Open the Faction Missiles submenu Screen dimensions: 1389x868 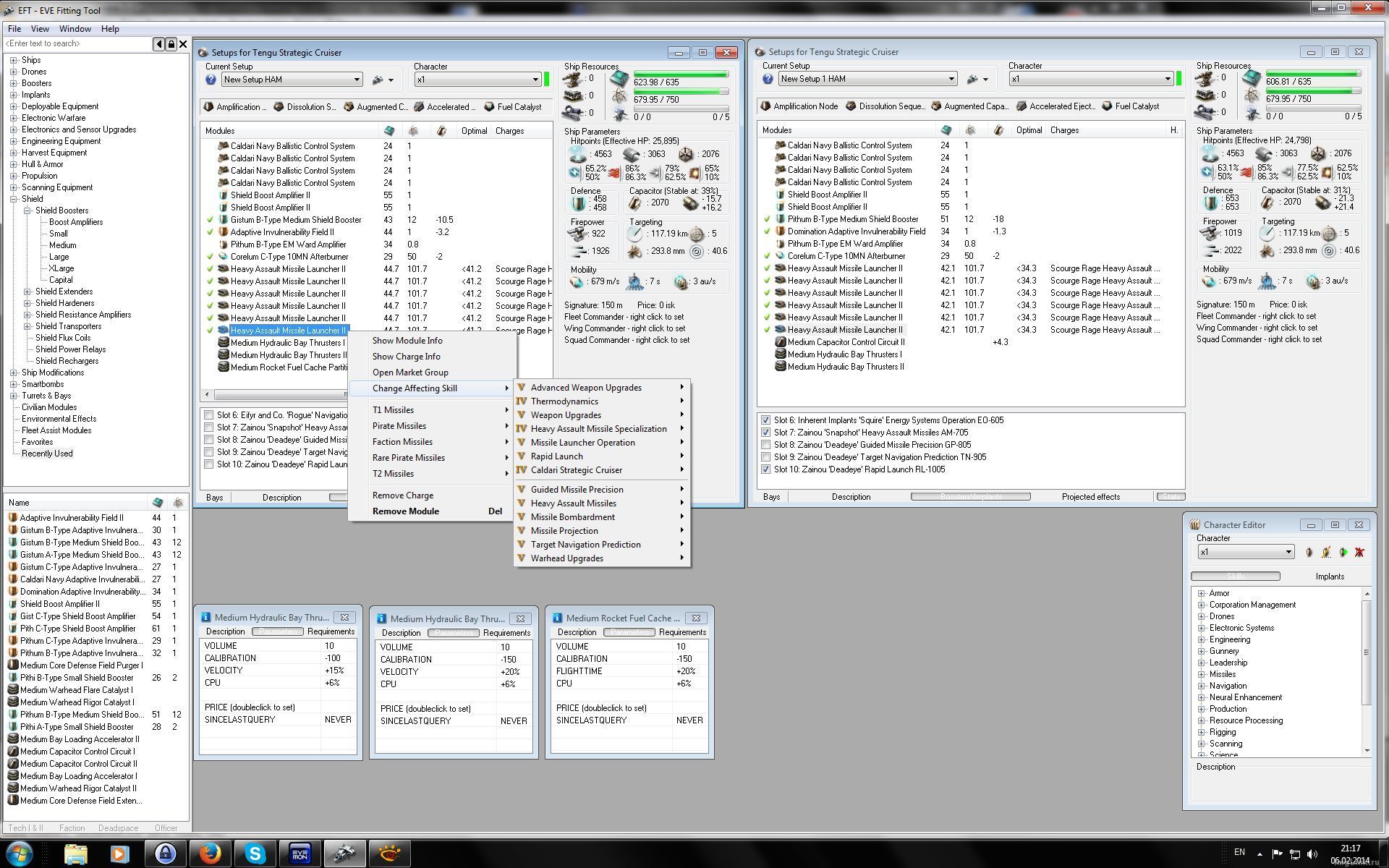[x=433, y=442]
